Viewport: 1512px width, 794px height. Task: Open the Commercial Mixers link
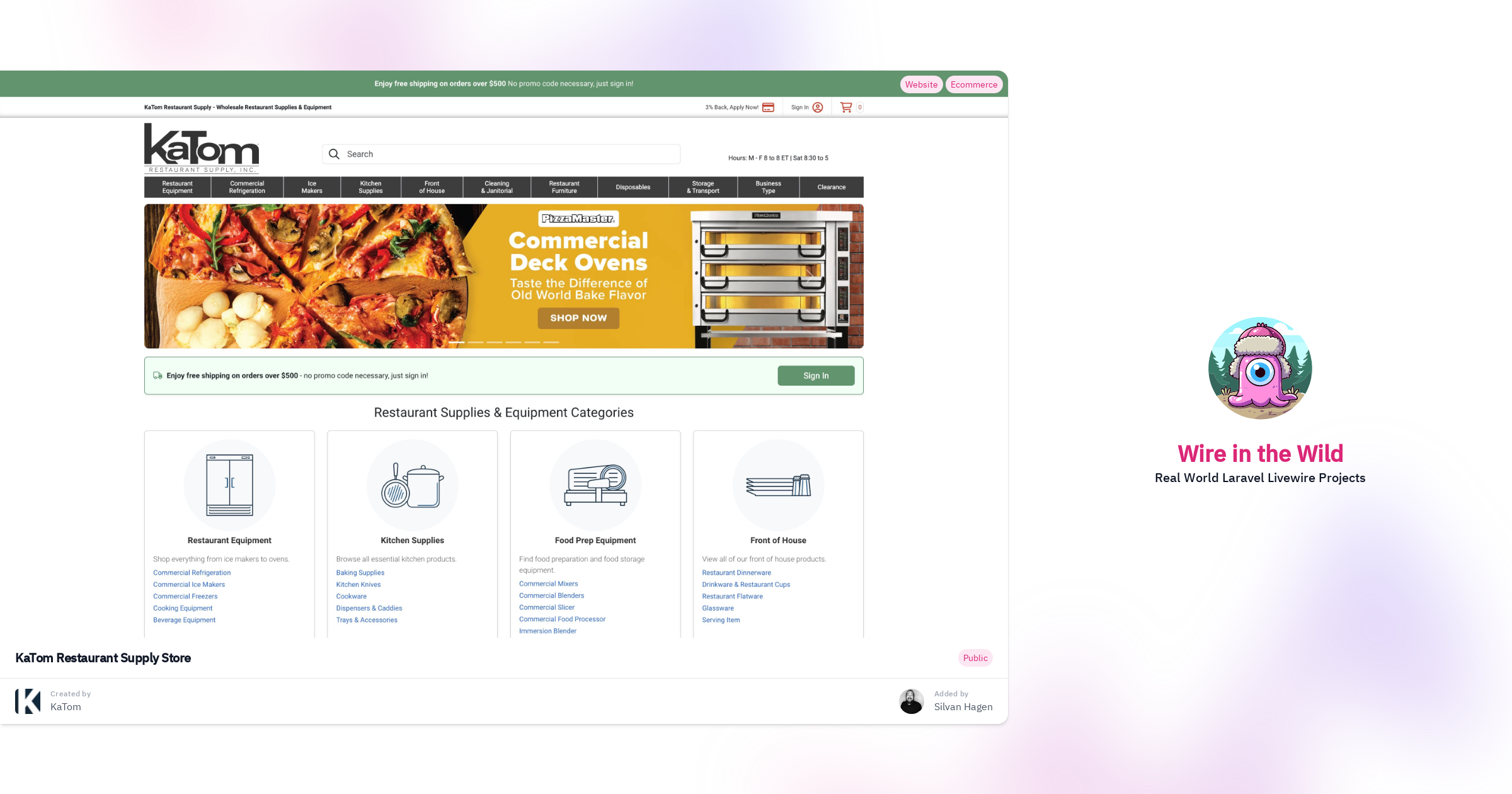[x=548, y=584]
